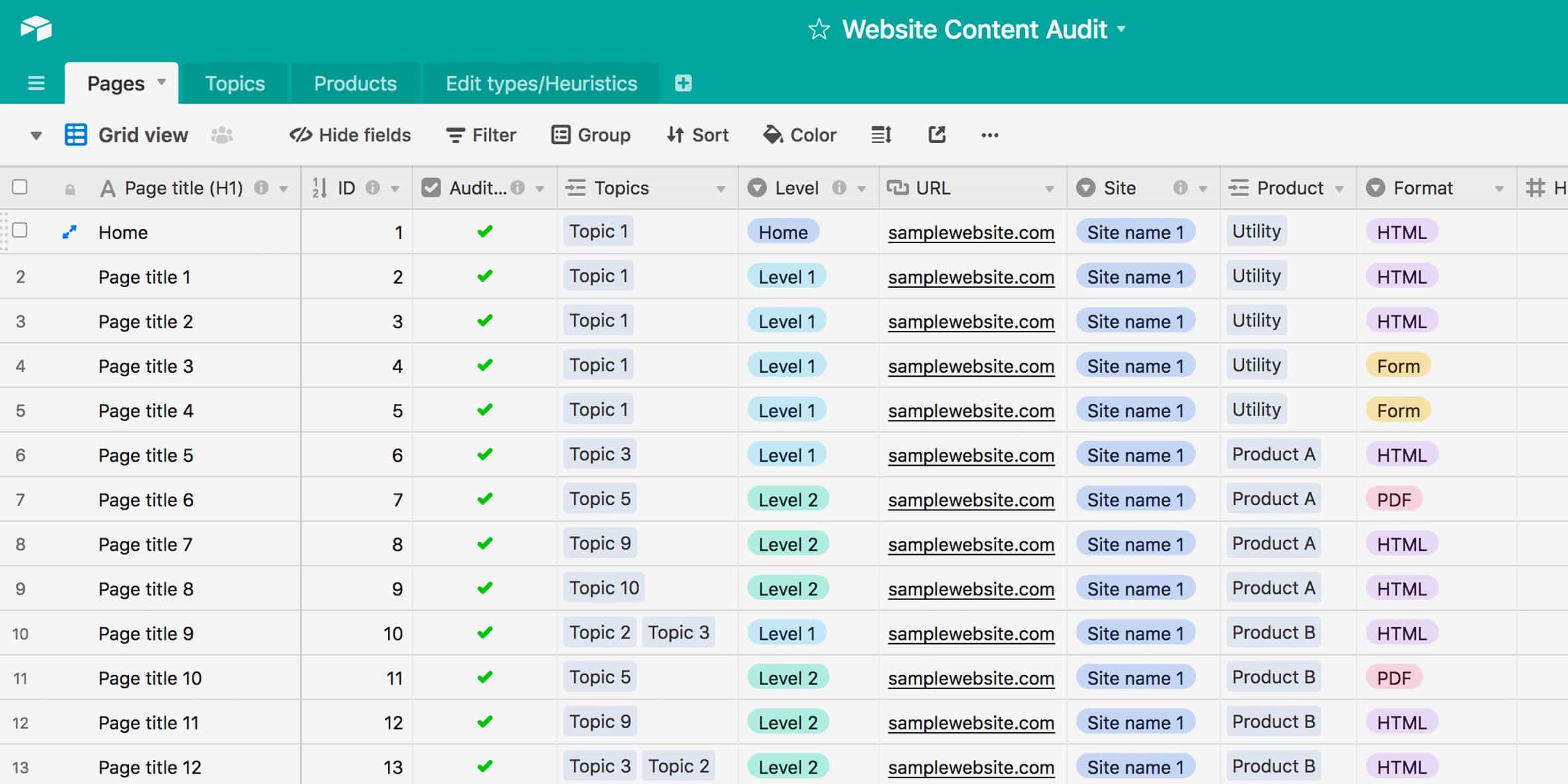Screen dimensions: 1568x784
Task: Open the view collaborators people icon
Action: pyautogui.click(x=222, y=135)
